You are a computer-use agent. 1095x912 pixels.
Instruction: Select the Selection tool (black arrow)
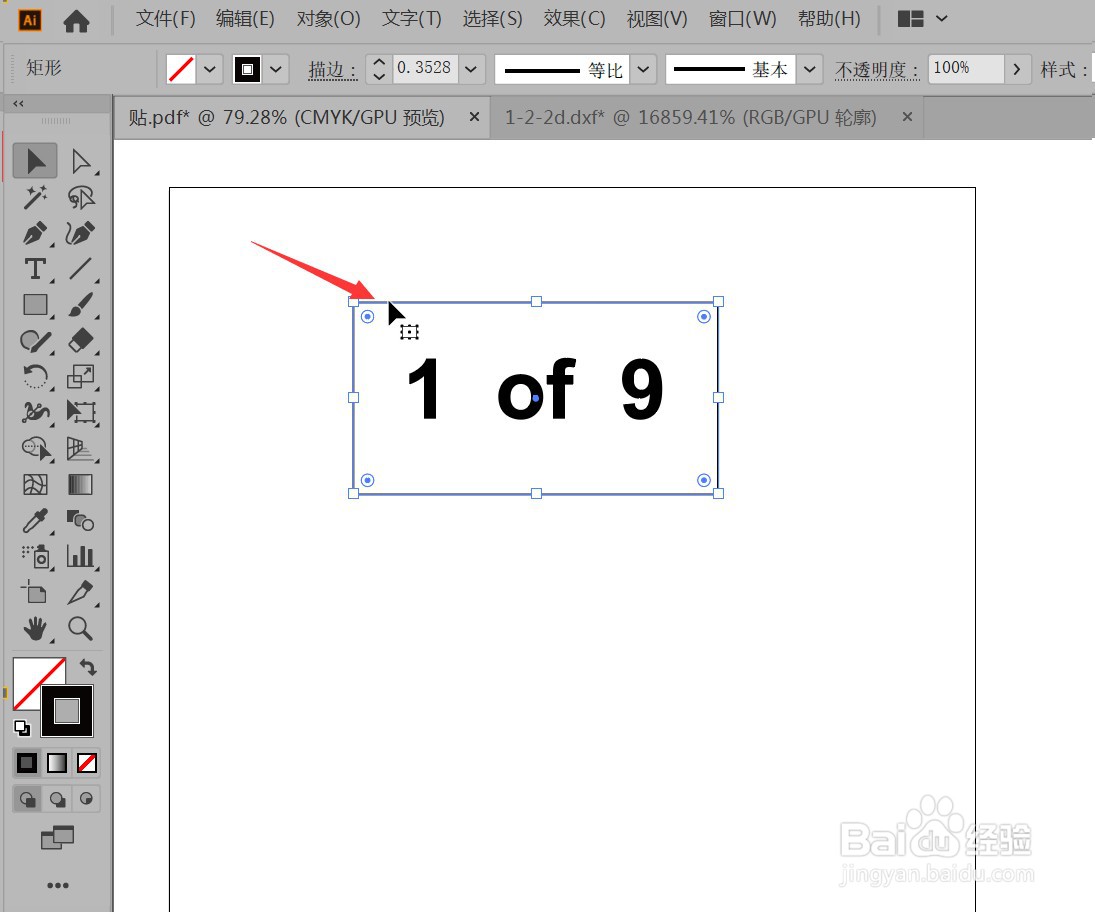tap(35, 161)
